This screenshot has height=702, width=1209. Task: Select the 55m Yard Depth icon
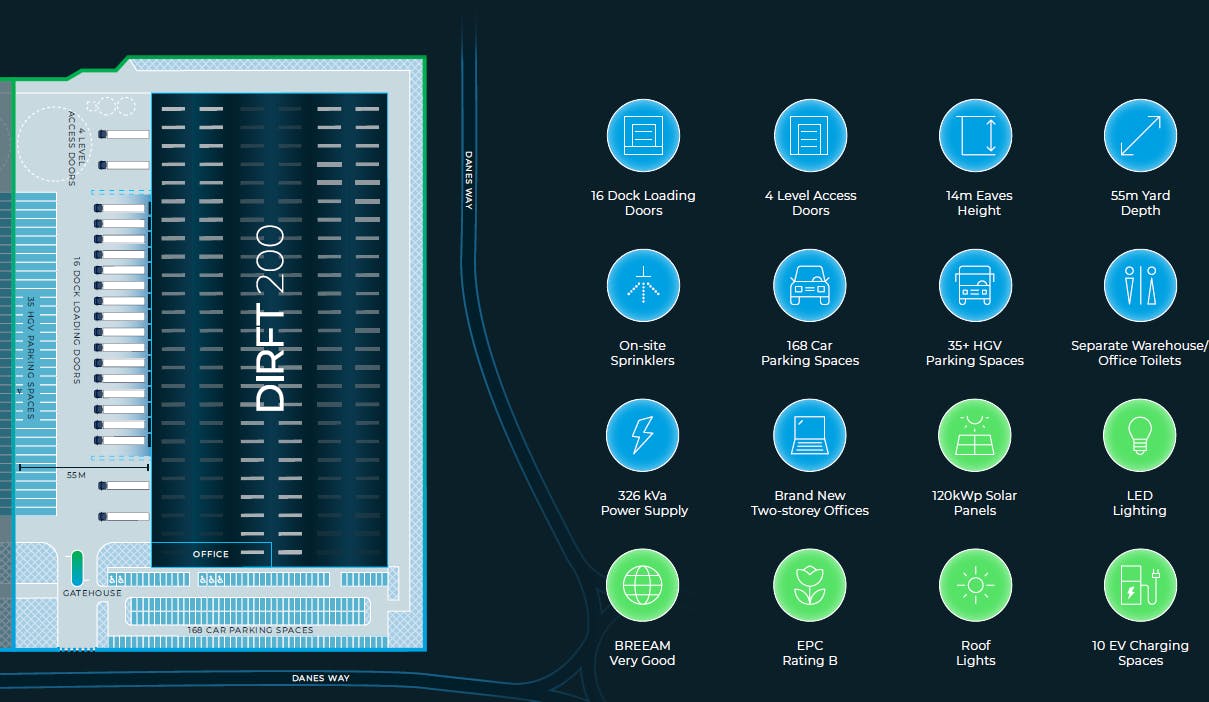1140,136
